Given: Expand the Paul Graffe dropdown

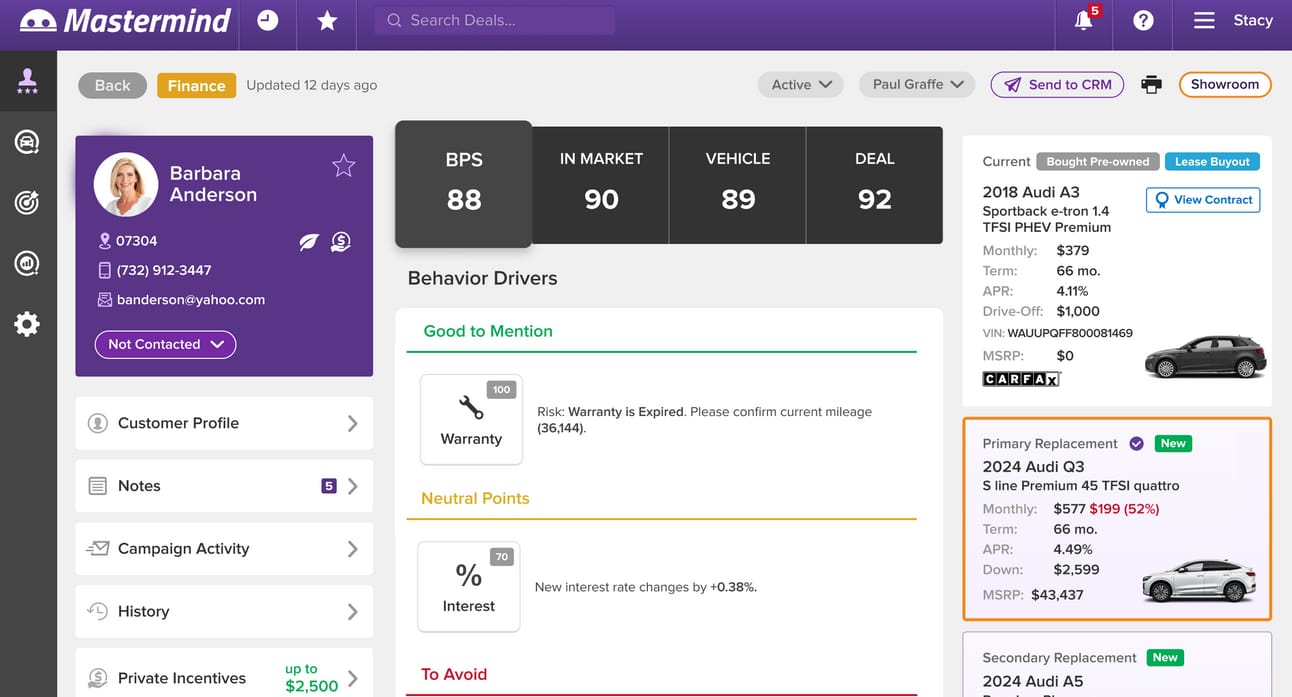Looking at the screenshot, I should click(x=916, y=85).
